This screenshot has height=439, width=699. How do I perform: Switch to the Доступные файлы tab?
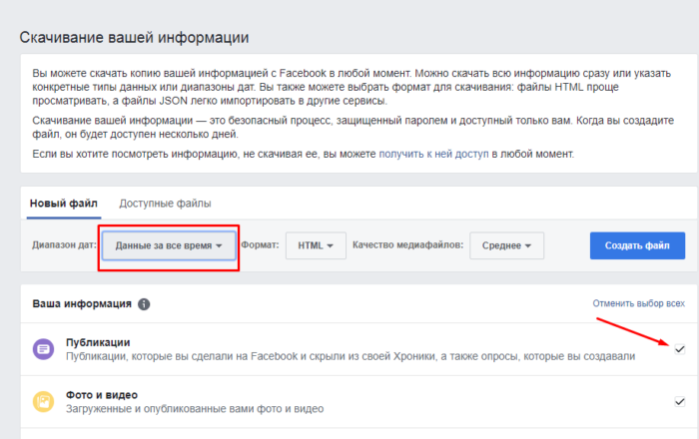click(165, 204)
